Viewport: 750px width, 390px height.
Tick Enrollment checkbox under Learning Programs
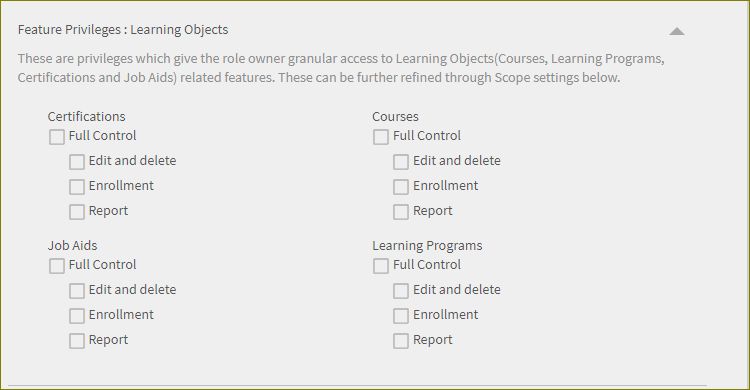coord(401,316)
